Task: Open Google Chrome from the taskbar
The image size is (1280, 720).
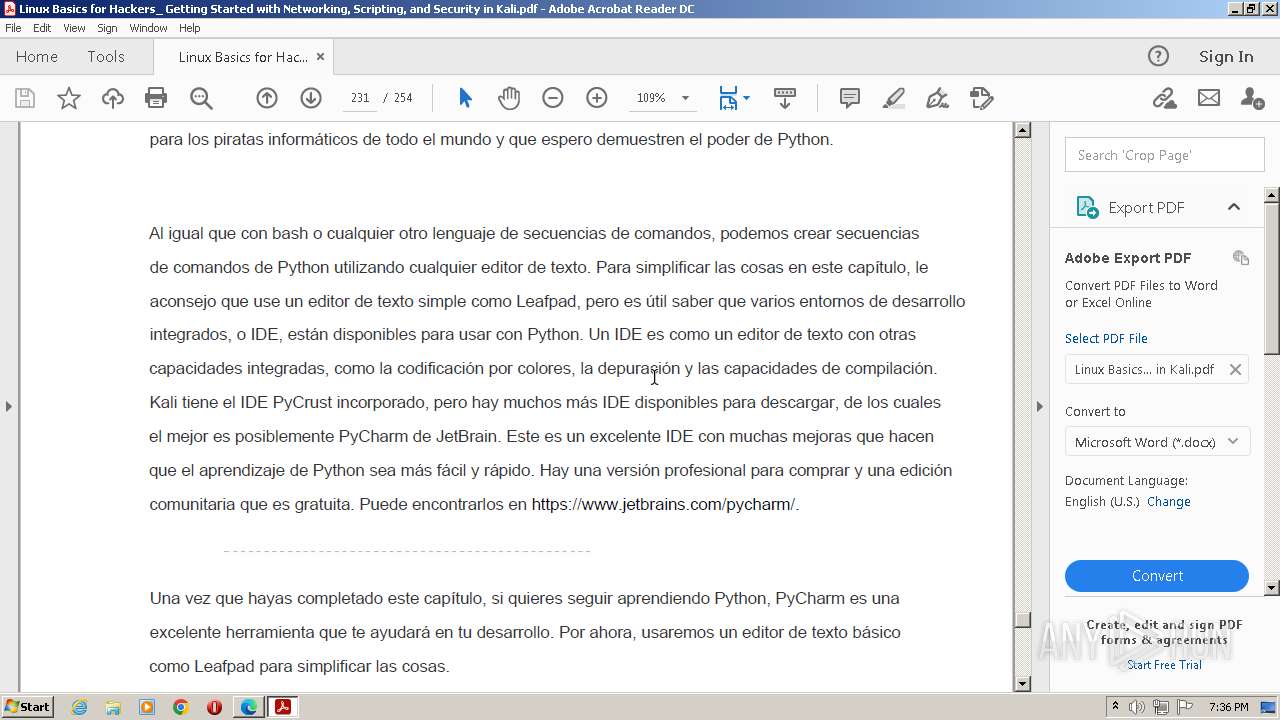Action: pyautogui.click(x=180, y=707)
